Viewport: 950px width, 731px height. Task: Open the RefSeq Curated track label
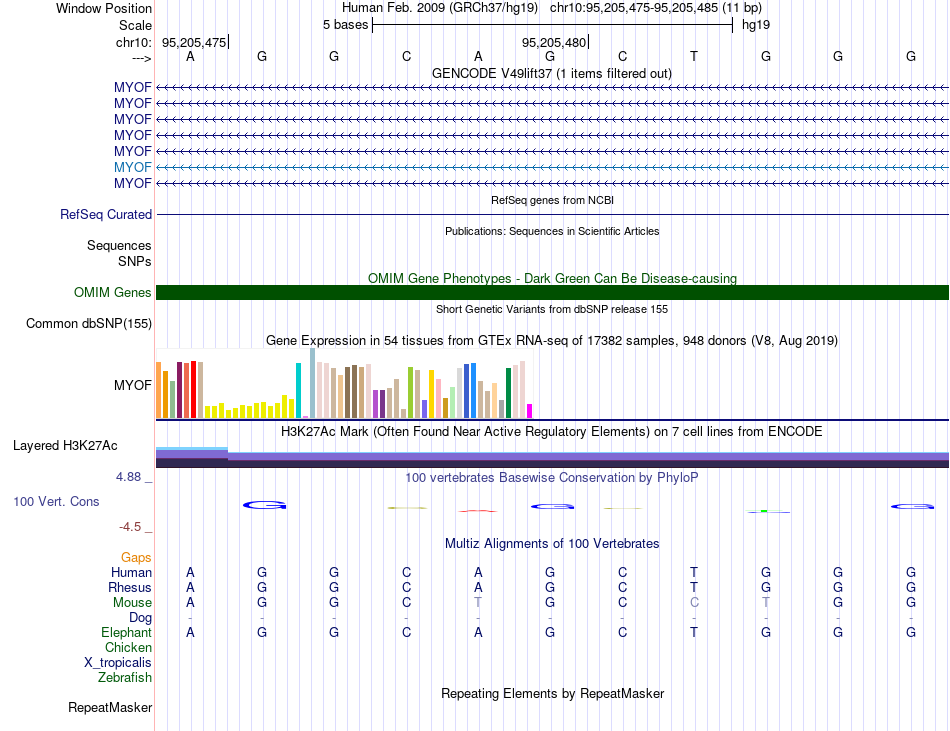click(x=106, y=214)
